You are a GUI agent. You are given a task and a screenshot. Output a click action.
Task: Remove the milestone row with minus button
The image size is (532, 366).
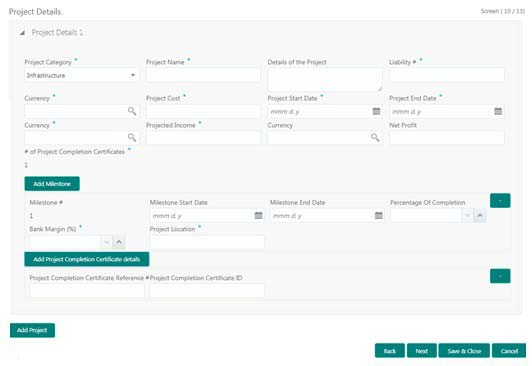coord(500,200)
